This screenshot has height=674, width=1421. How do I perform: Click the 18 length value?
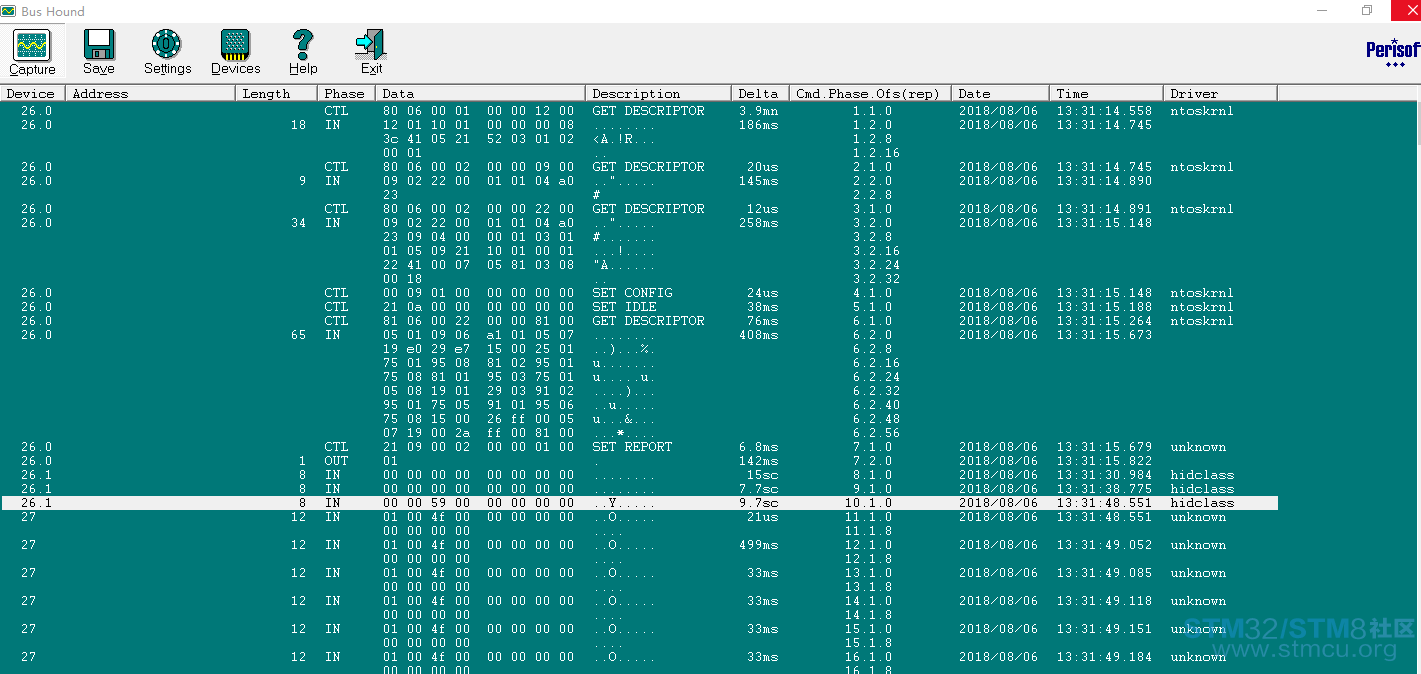tap(299, 125)
